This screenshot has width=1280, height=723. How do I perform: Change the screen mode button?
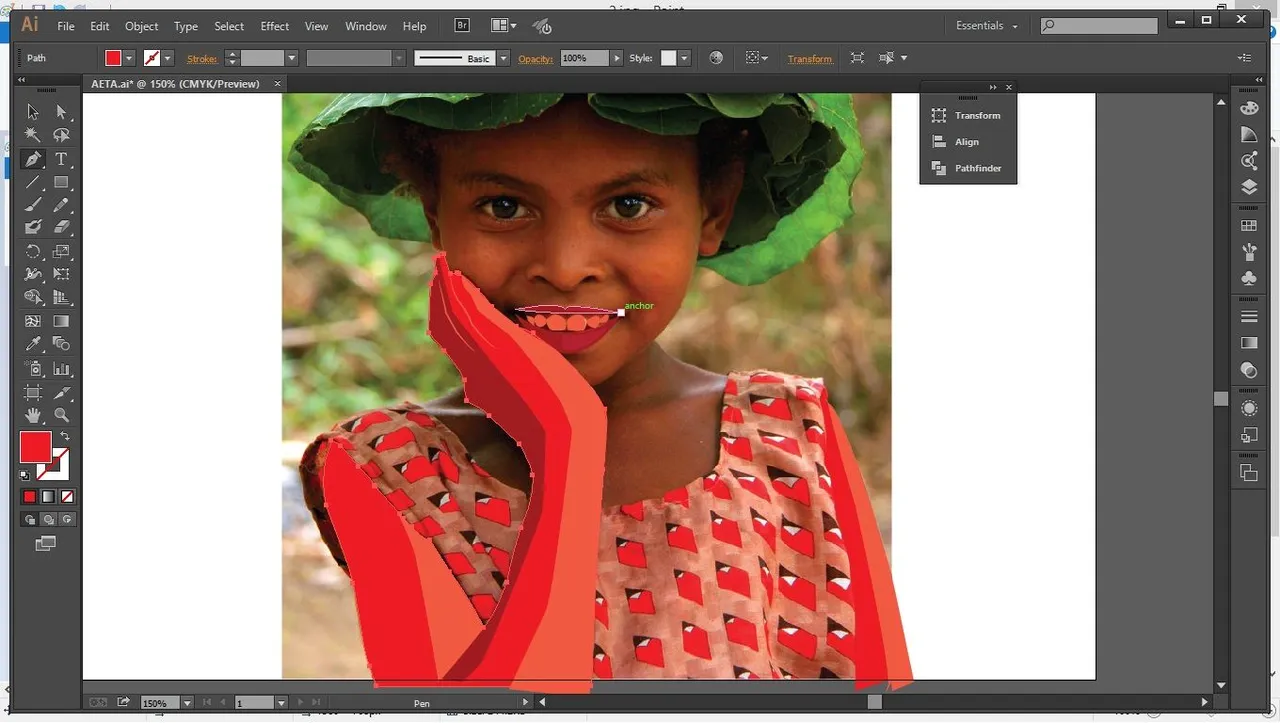[46, 544]
